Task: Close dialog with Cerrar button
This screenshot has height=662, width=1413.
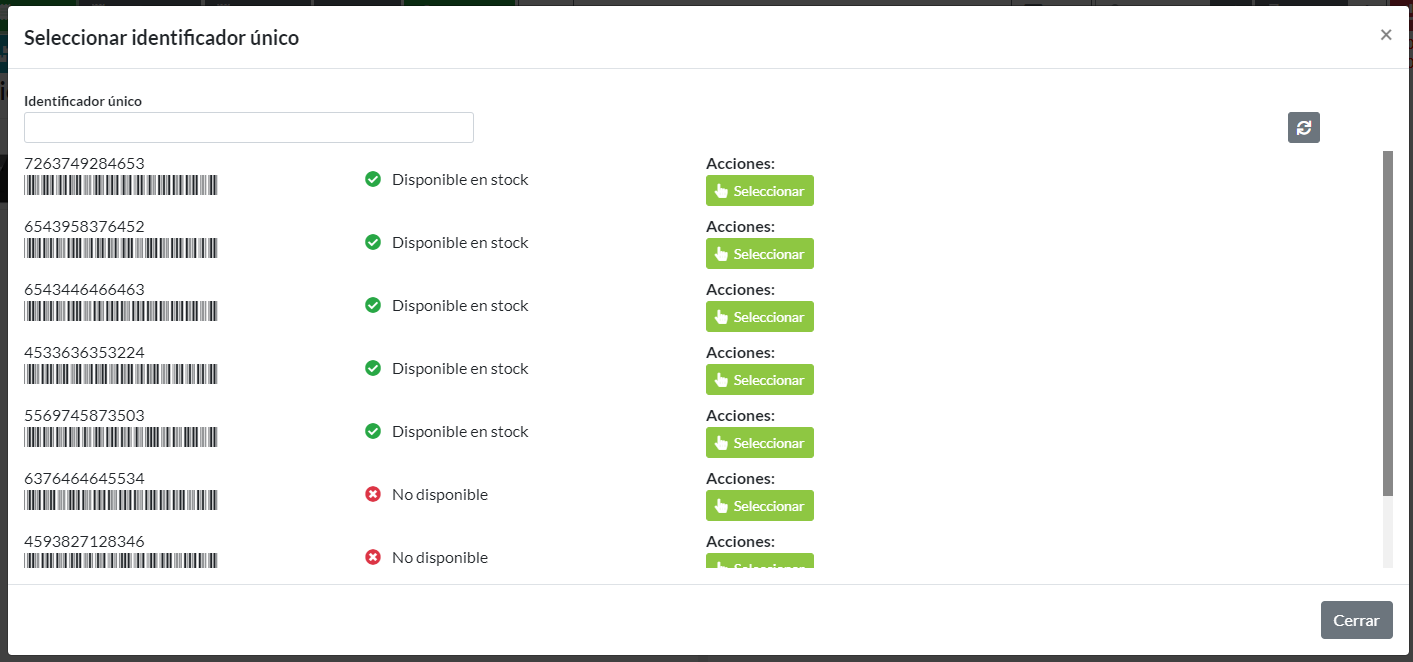Action: coord(1356,620)
